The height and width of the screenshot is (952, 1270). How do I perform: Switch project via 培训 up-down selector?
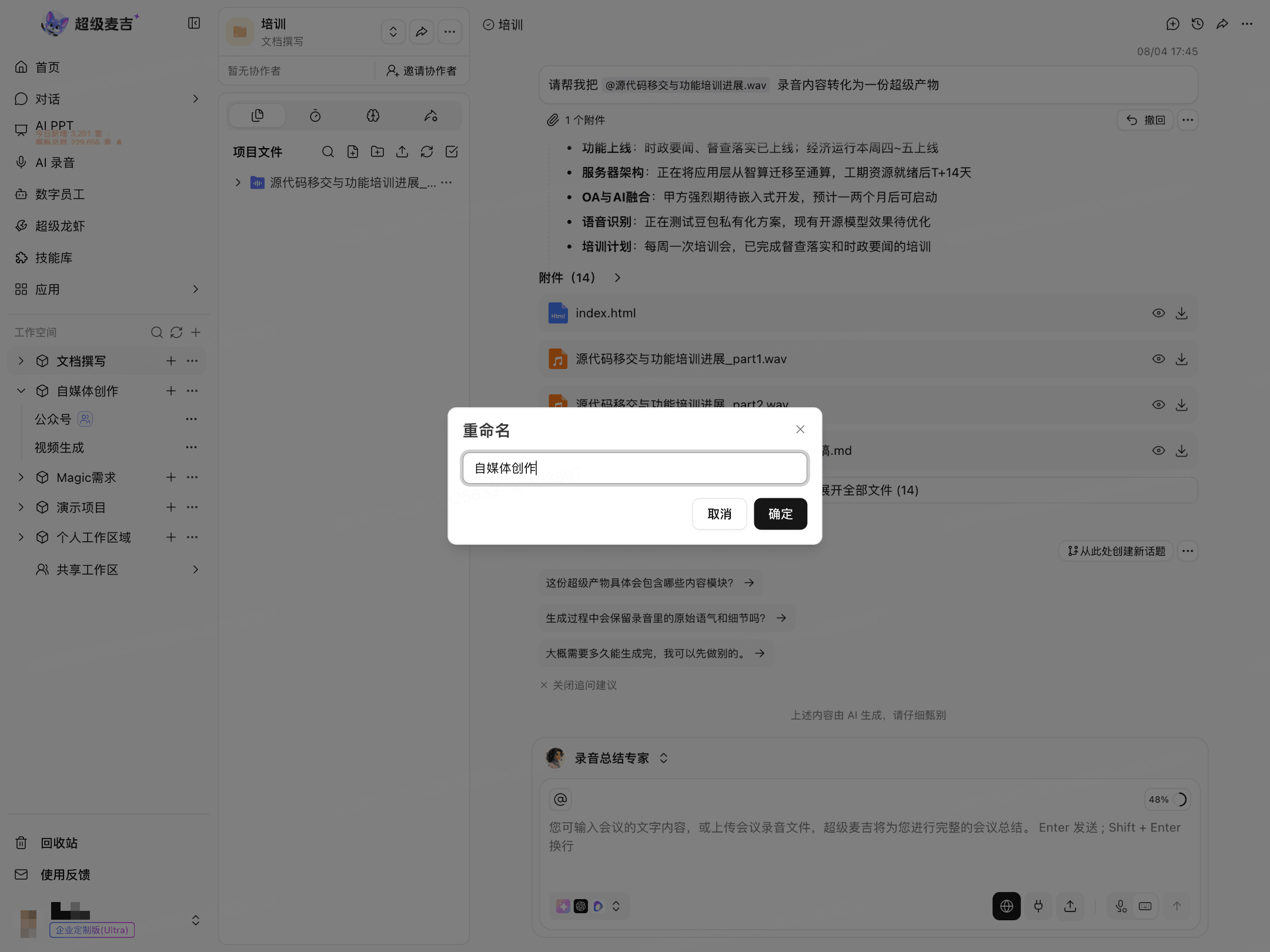393,32
